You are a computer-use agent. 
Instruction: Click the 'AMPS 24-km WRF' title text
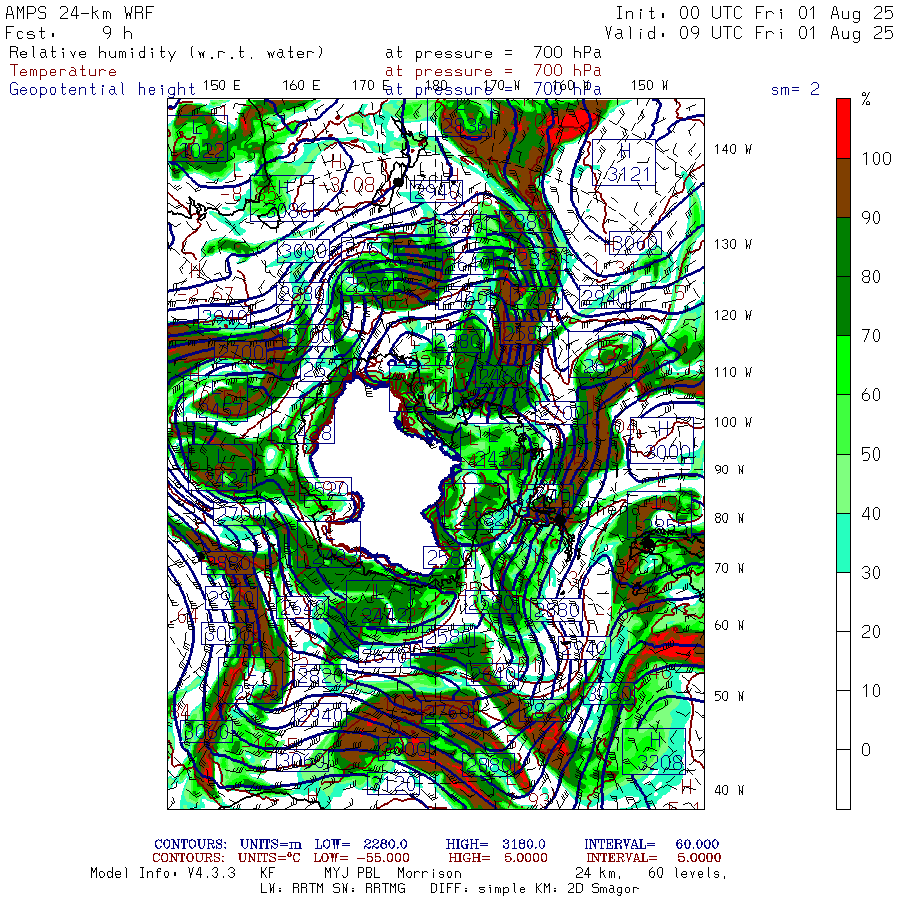pos(80,13)
